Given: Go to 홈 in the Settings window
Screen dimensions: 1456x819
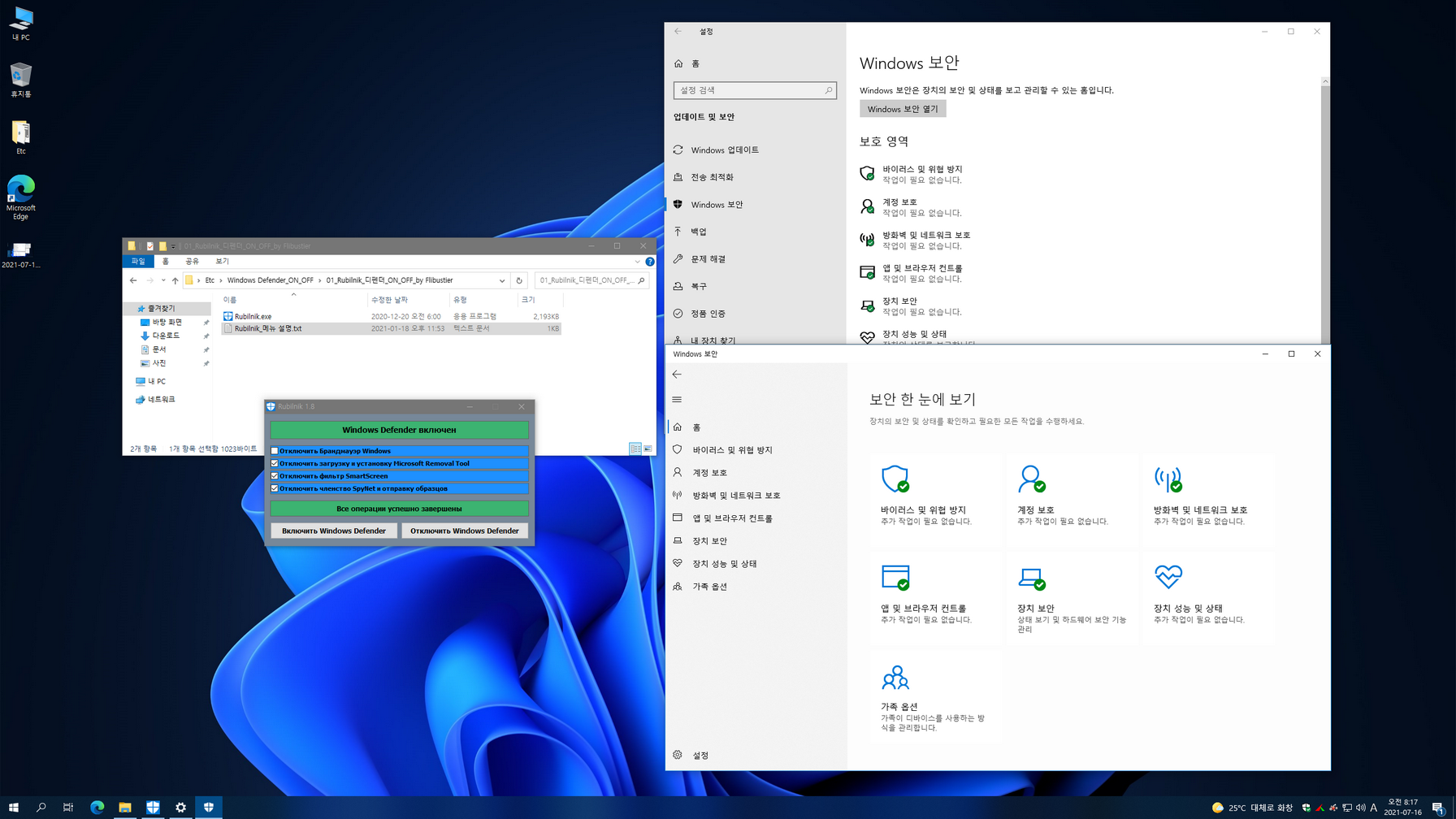Looking at the screenshot, I should tap(756, 63).
